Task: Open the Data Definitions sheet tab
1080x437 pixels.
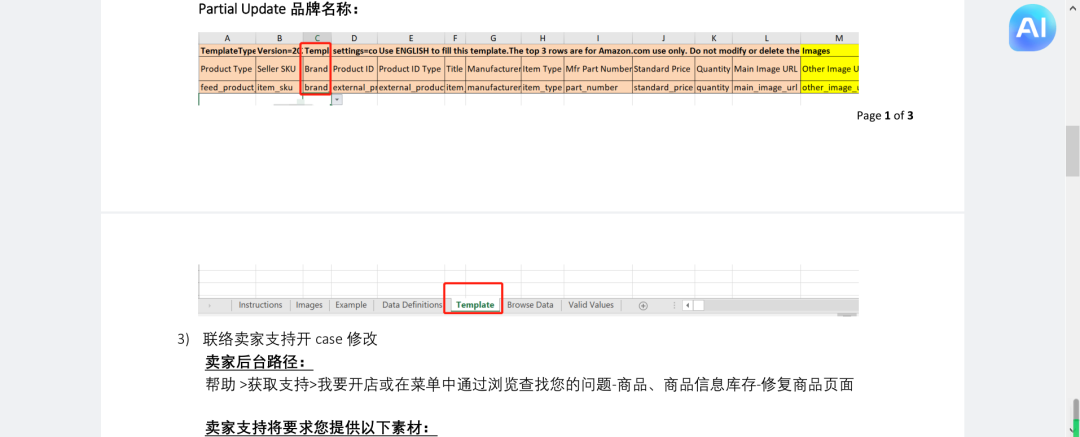Action: 412,305
